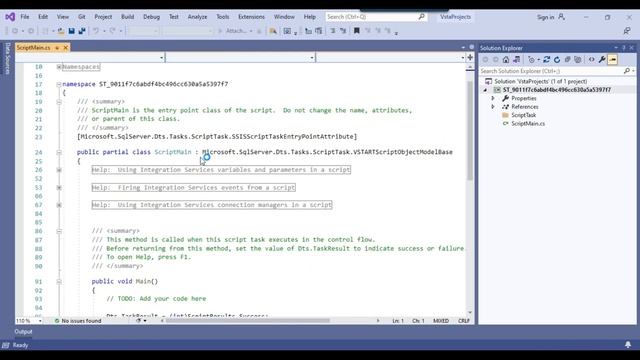Image resolution: width=640 pixels, height=360 pixels.
Task: Open the Edit menu
Action: (x=43, y=17)
